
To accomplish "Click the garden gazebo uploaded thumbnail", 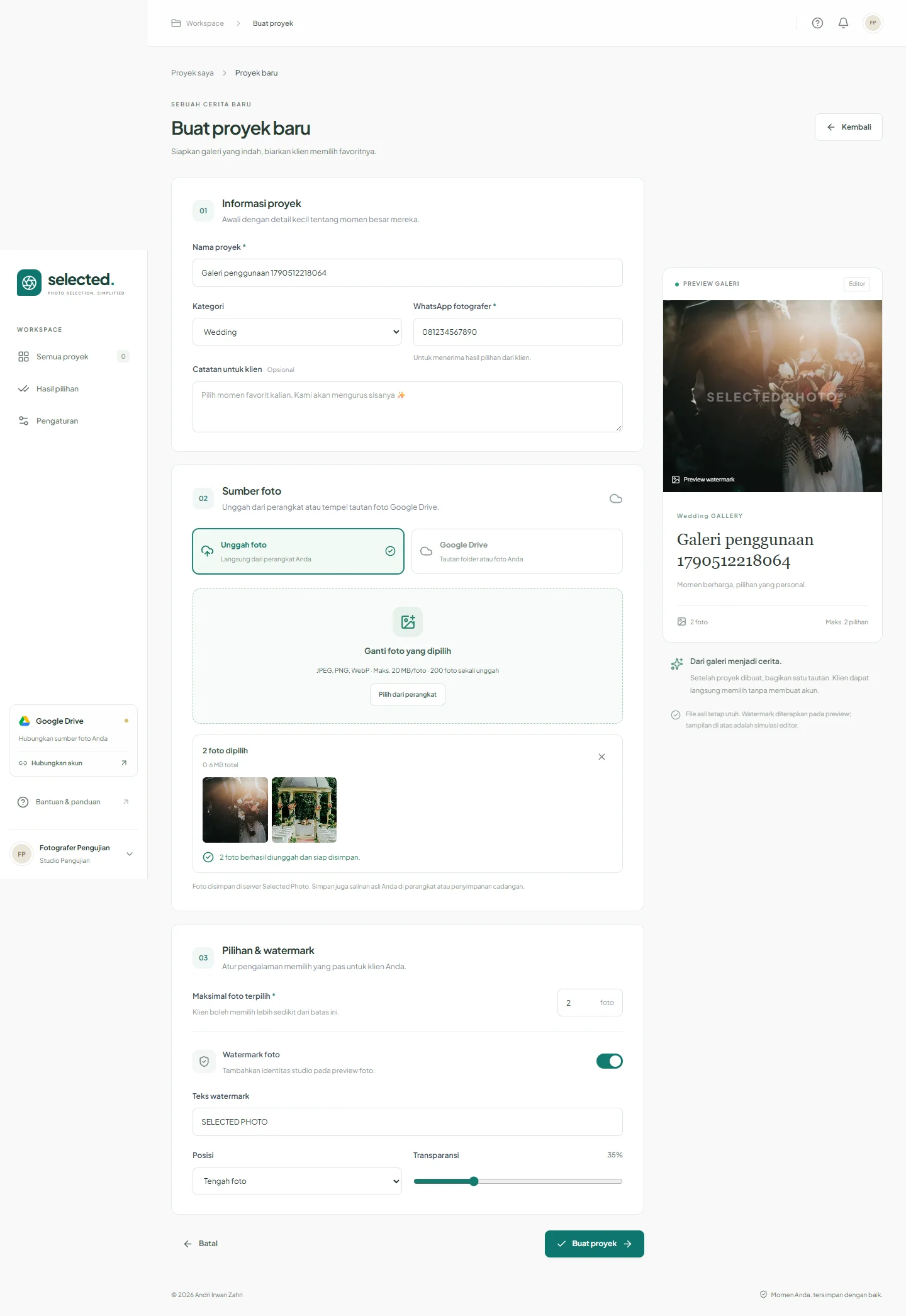I will click(305, 810).
